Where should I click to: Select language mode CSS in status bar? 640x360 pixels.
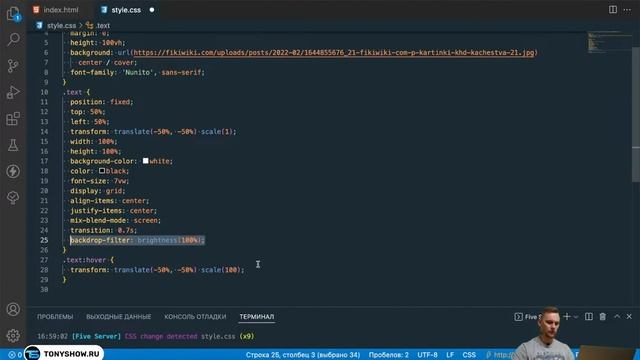point(469,355)
